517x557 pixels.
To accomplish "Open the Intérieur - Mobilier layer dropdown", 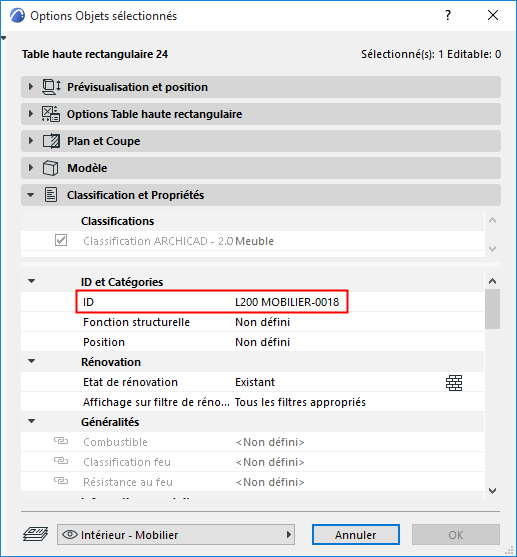I will coord(176,535).
